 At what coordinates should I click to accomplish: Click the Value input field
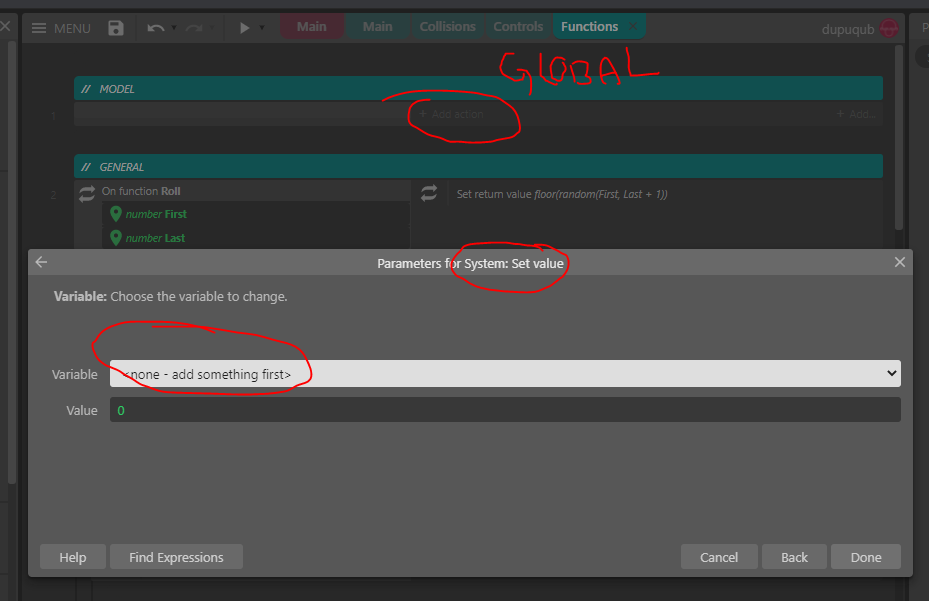(x=505, y=410)
